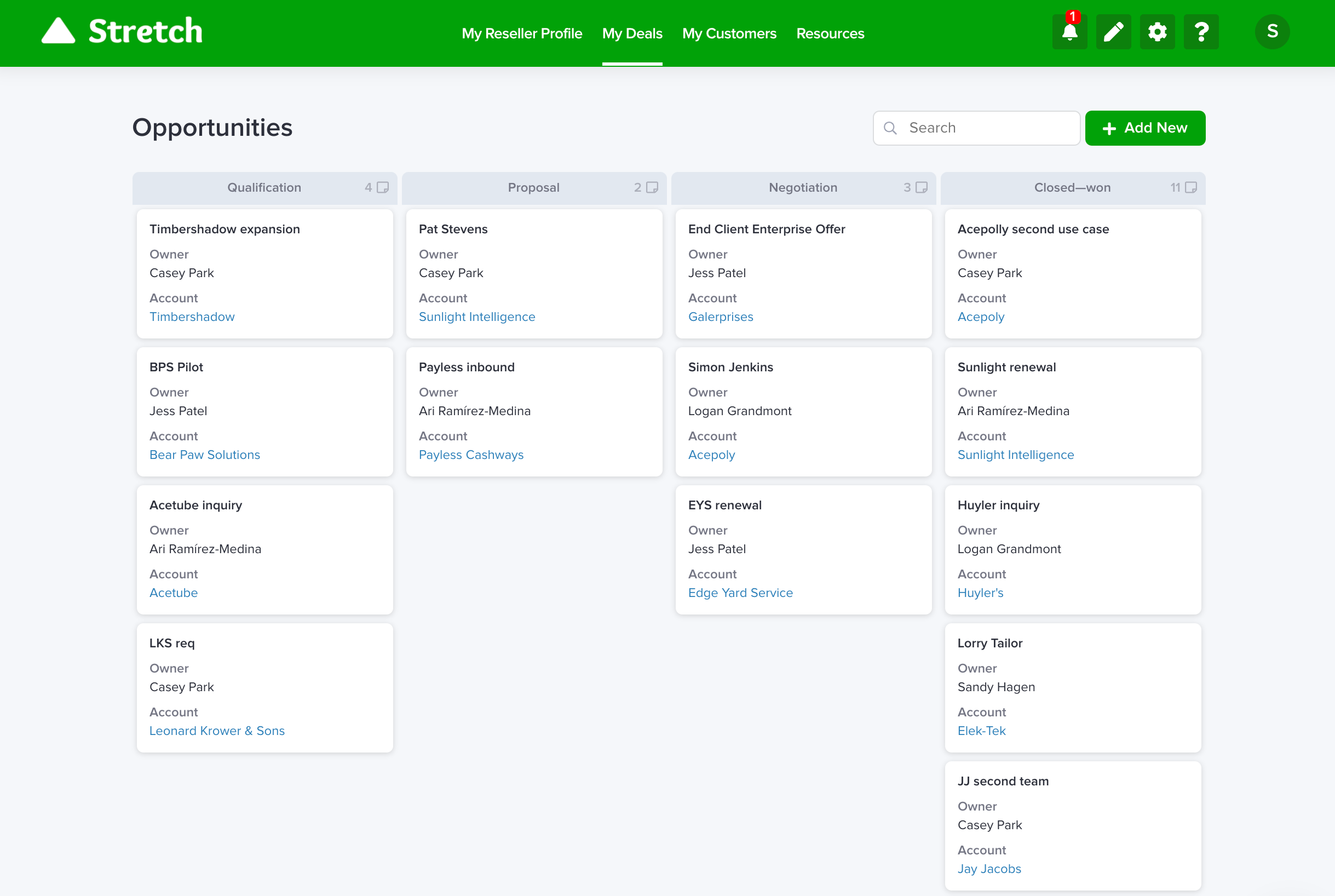Open the Timbershadow account link
1335x896 pixels.
tap(192, 317)
